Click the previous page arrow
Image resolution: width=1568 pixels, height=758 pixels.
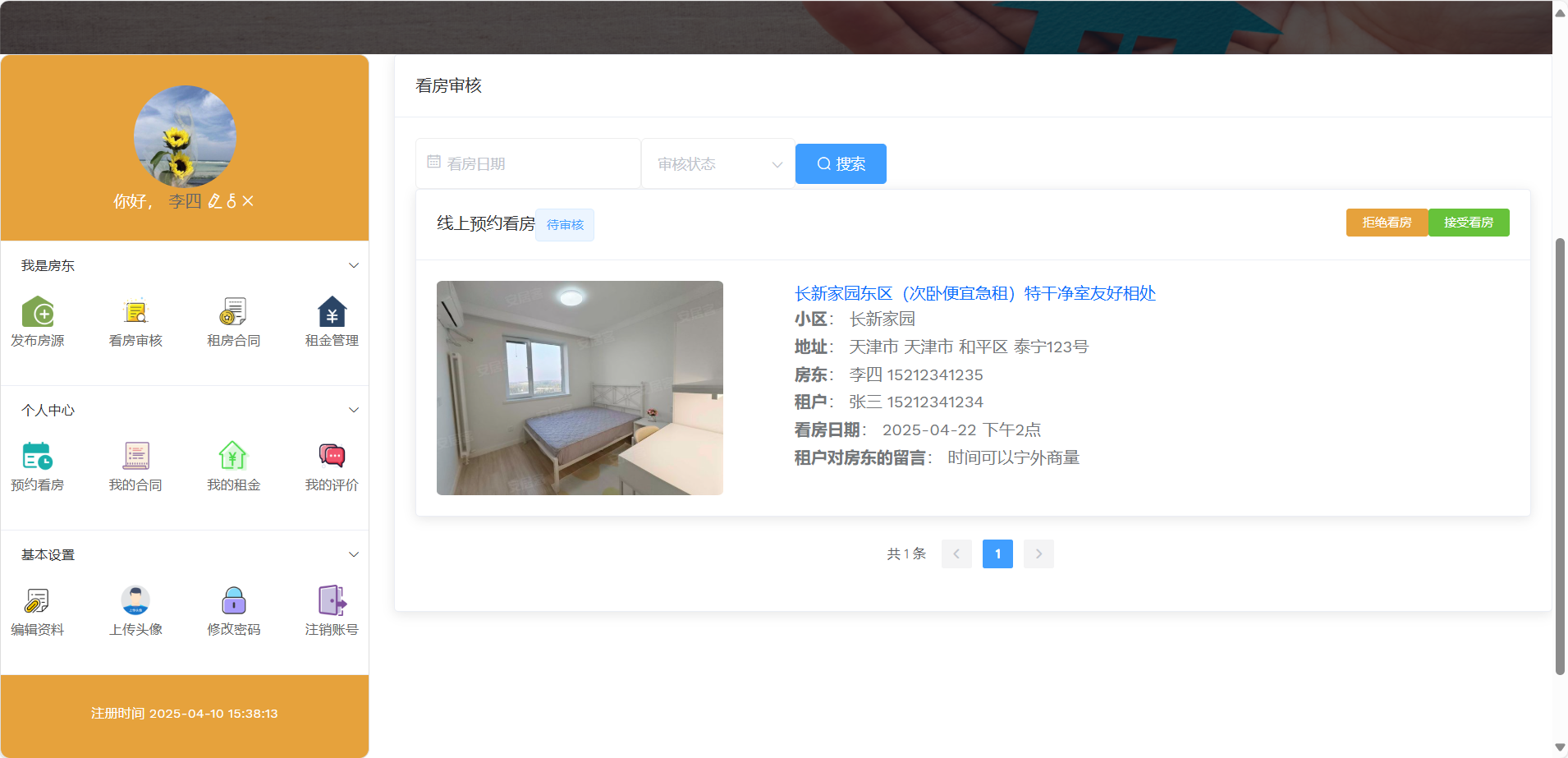(x=956, y=554)
